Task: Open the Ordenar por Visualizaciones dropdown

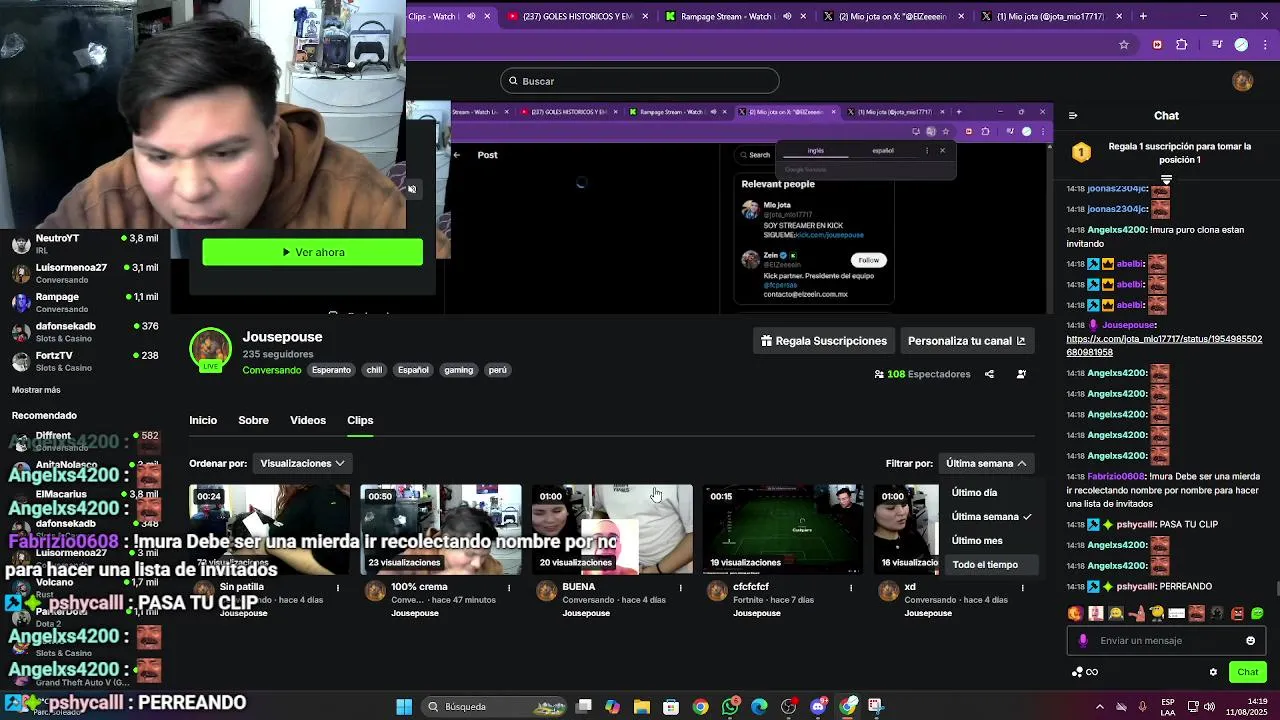Action: (x=302, y=463)
